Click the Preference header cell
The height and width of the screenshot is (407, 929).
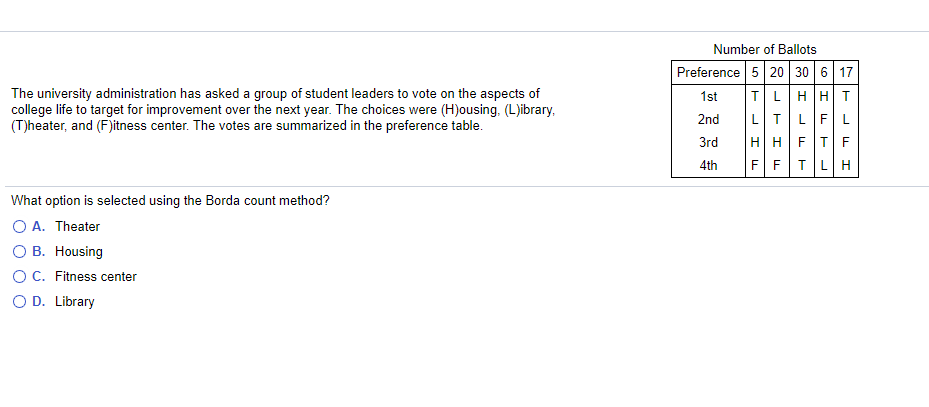tap(708, 72)
